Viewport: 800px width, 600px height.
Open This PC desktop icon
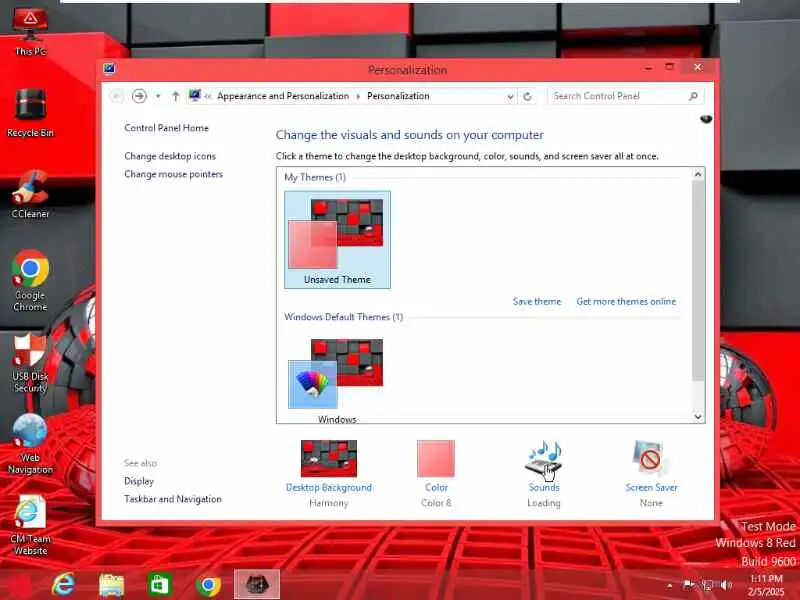pos(30,32)
